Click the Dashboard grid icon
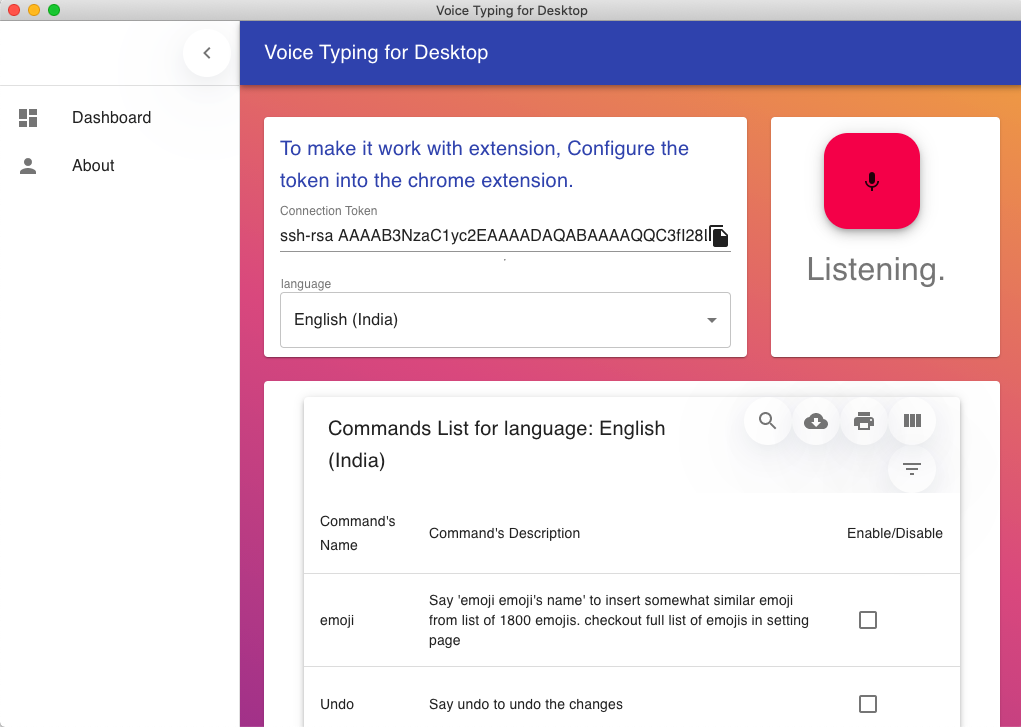Screen dimensions: 1021x727 28,118
